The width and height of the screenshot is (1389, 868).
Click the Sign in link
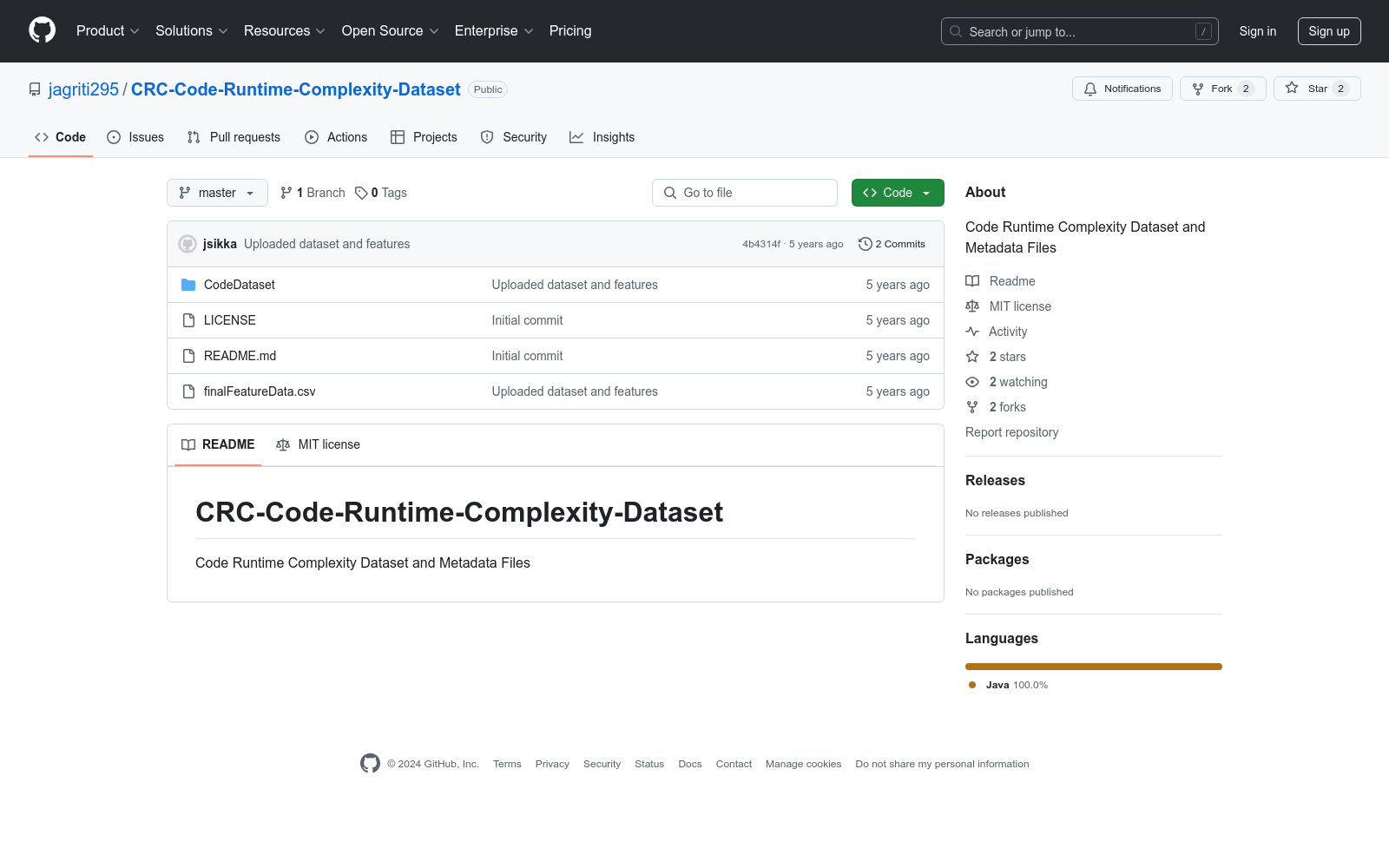1258,31
